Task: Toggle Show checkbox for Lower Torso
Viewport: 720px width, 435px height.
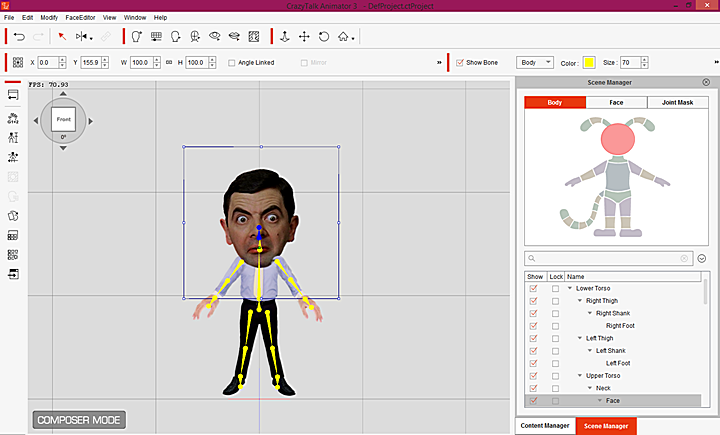Action: coord(533,288)
